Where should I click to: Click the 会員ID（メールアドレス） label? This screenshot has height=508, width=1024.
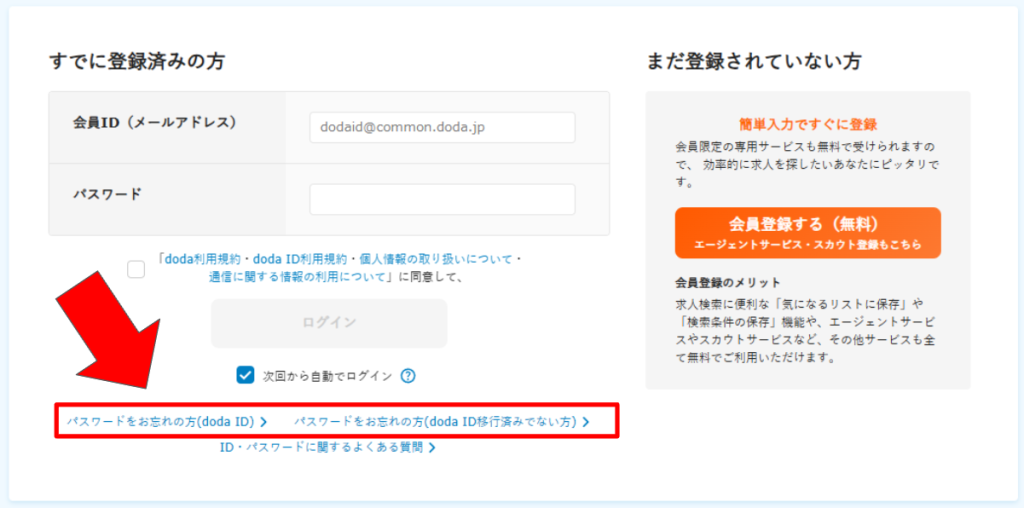[x=155, y=123]
